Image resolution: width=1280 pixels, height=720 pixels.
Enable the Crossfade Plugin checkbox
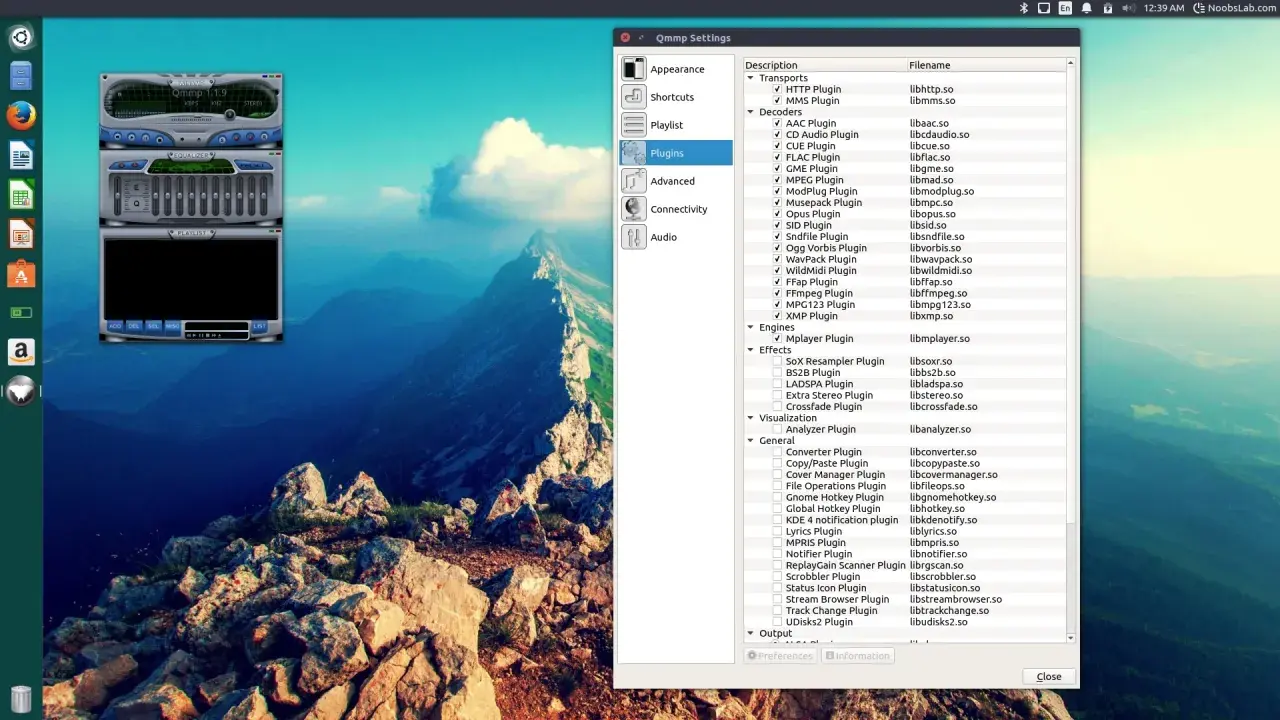(x=777, y=407)
